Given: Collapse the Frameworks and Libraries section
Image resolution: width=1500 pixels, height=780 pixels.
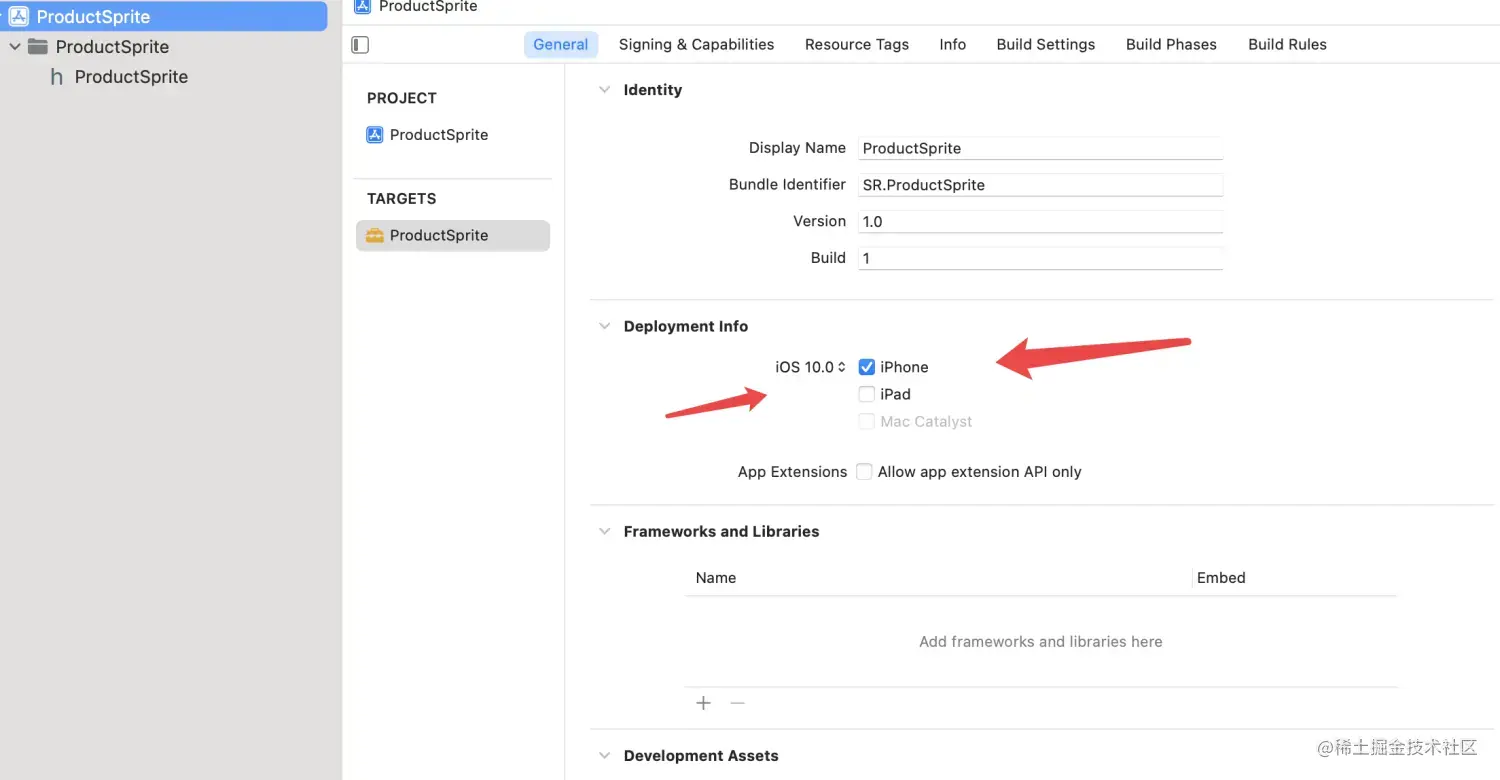Looking at the screenshot, I should pyautogui.click(x=604, y=531).
